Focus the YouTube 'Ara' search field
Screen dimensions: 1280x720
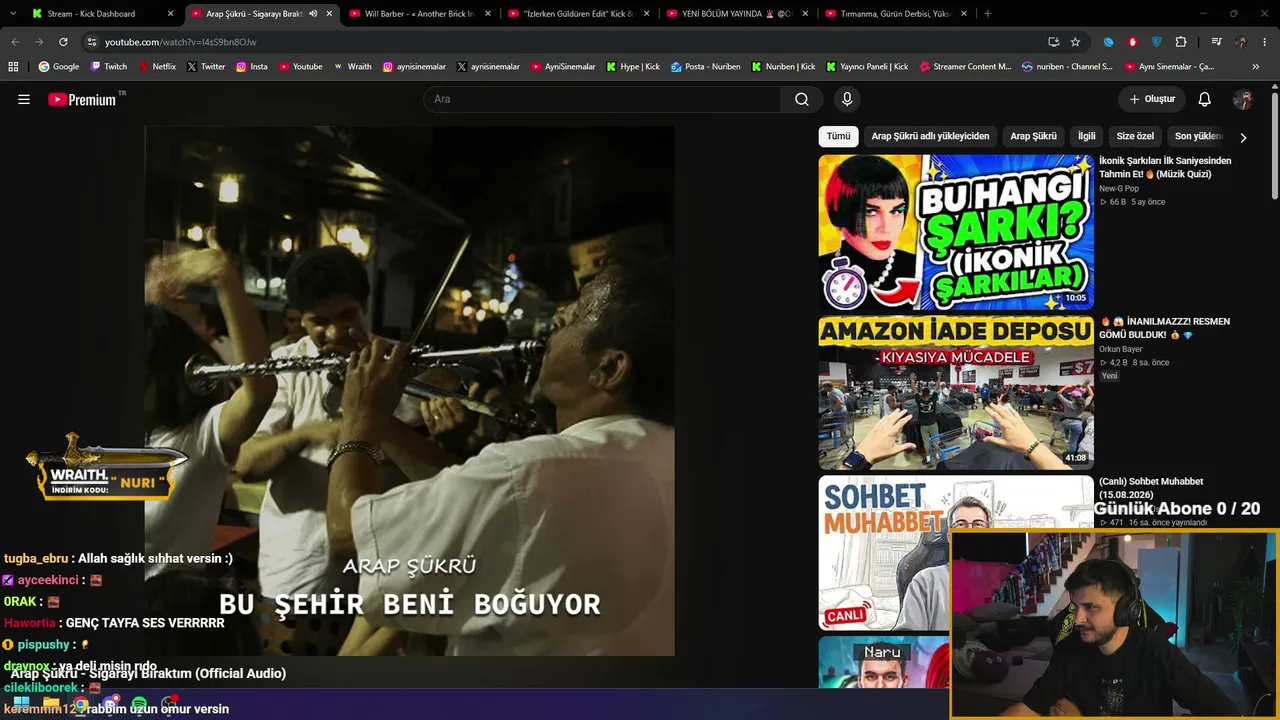click(602, 99)
